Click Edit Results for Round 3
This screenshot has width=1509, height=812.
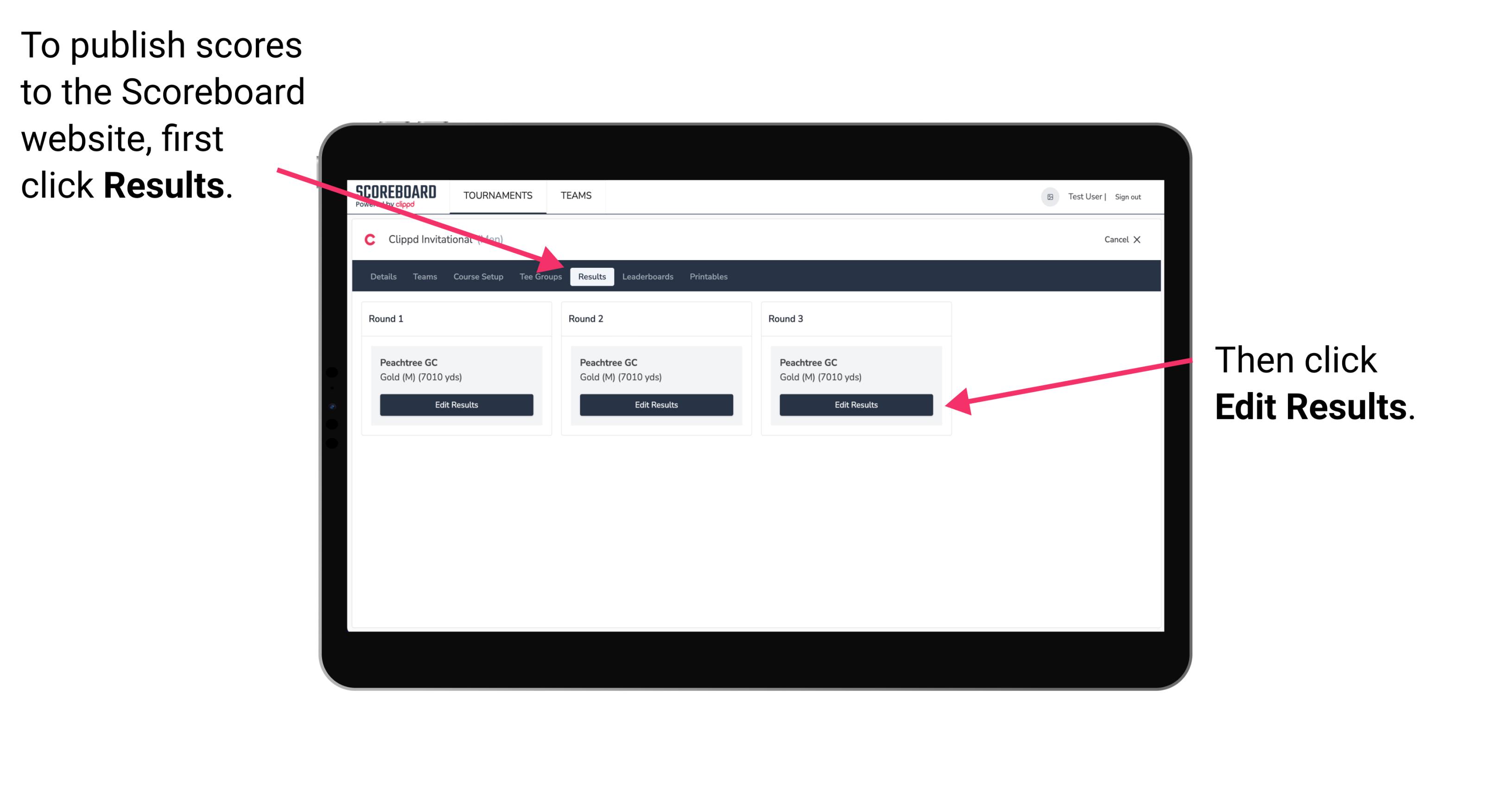tap(855, 405)
